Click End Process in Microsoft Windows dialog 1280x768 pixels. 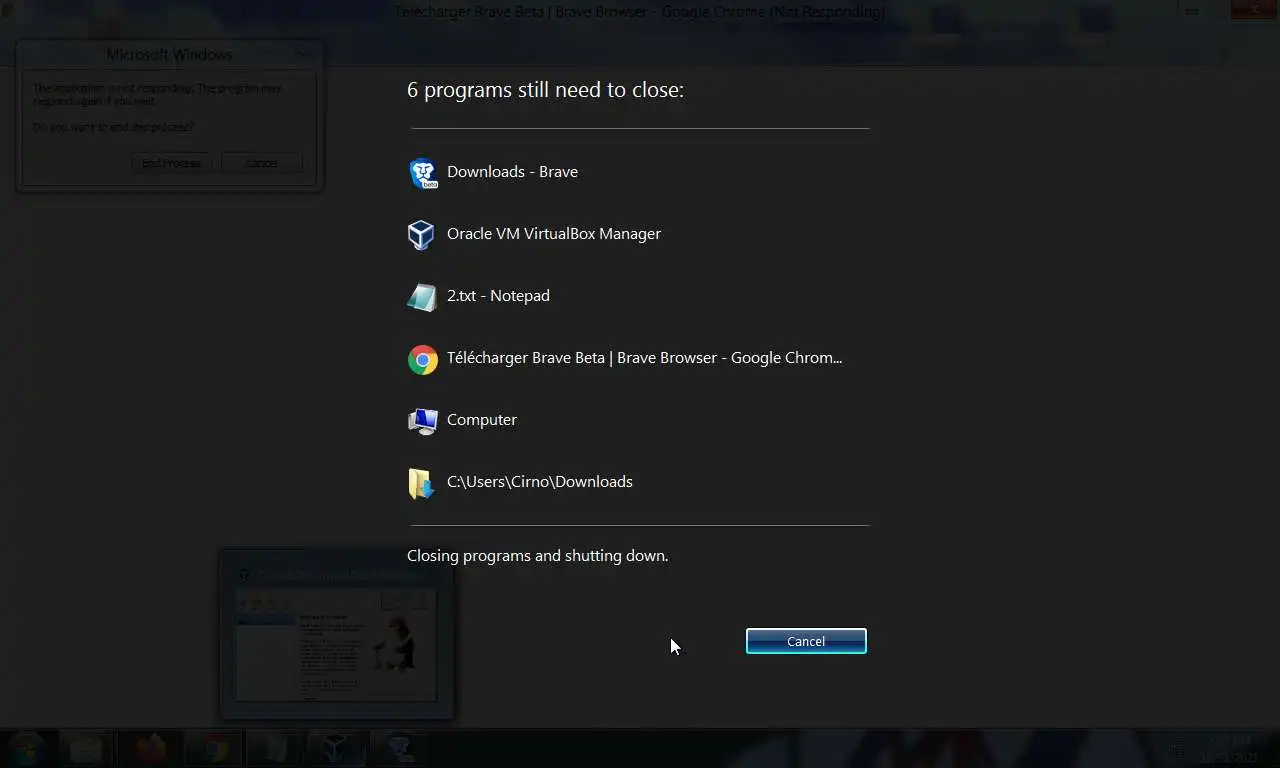tap(171, 163)
